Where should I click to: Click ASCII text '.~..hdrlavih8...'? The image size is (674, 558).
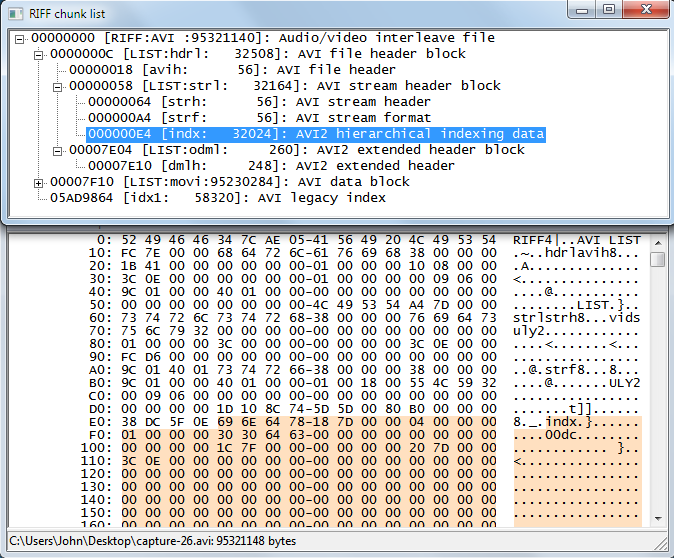click(x=577, y=253)
